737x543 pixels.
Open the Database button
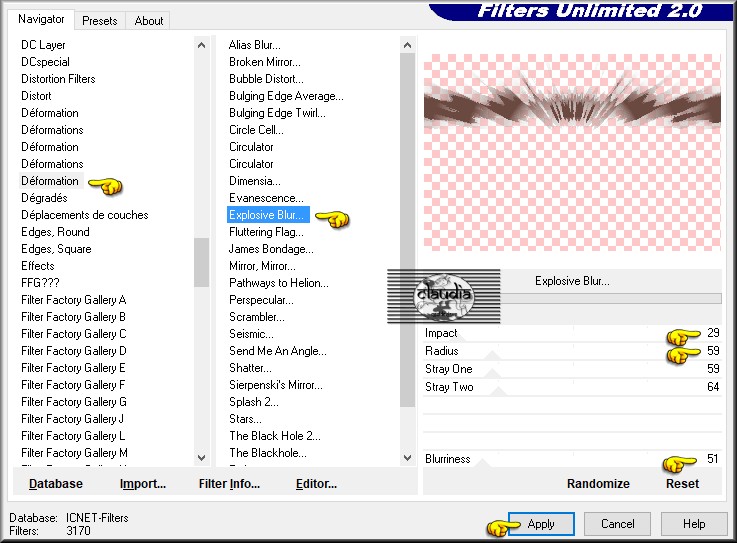pos(55,484)
